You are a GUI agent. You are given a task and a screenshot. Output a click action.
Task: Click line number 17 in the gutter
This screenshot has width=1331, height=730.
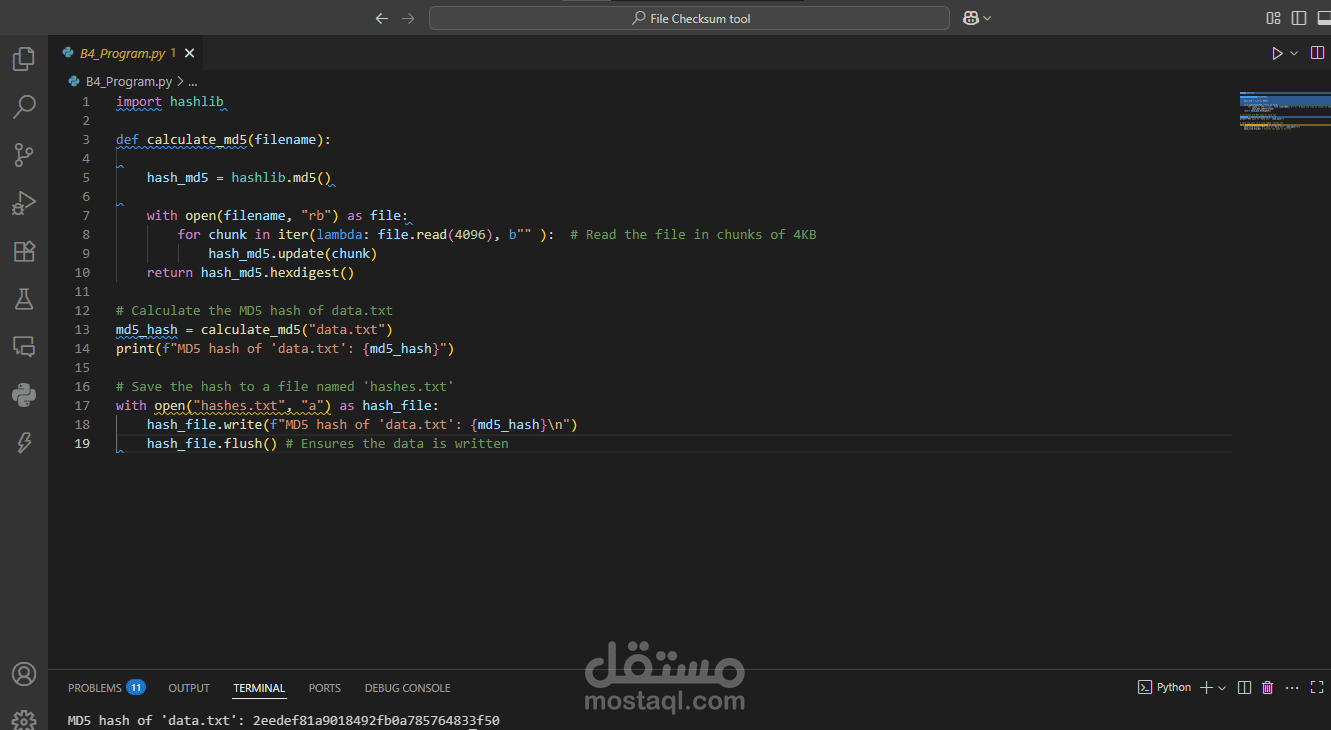83,405
